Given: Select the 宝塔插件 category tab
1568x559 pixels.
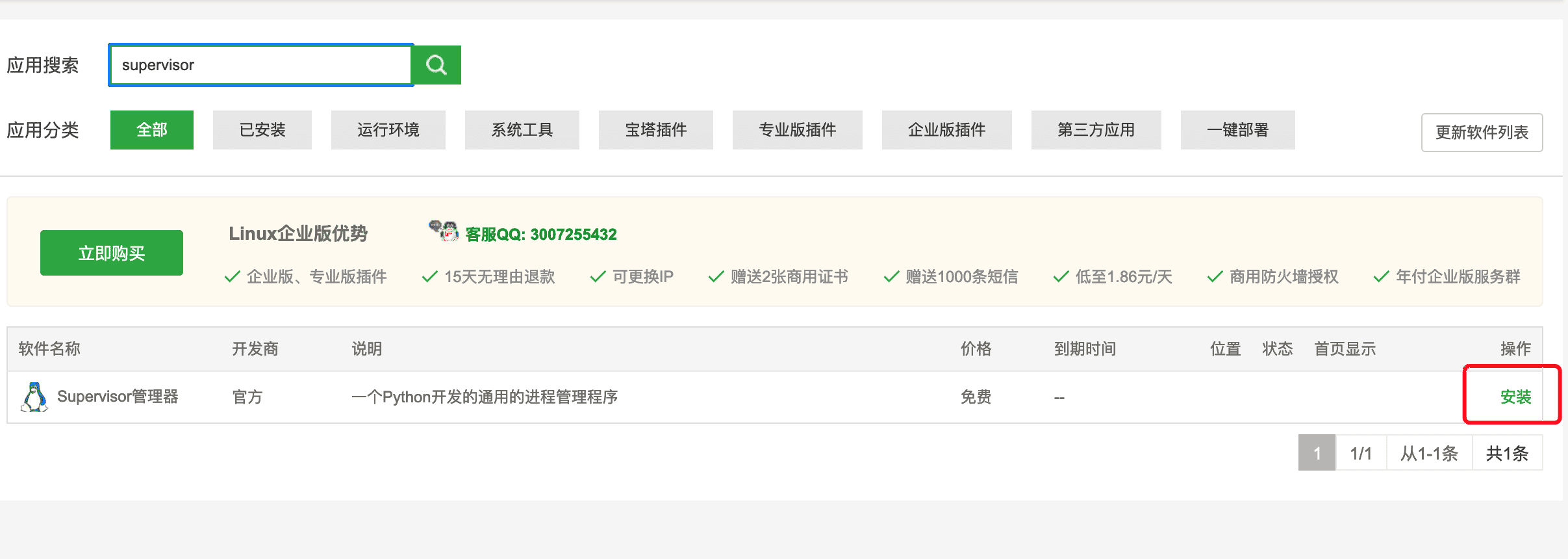Looking at the screenshot, I should click(x=656, y=130).
